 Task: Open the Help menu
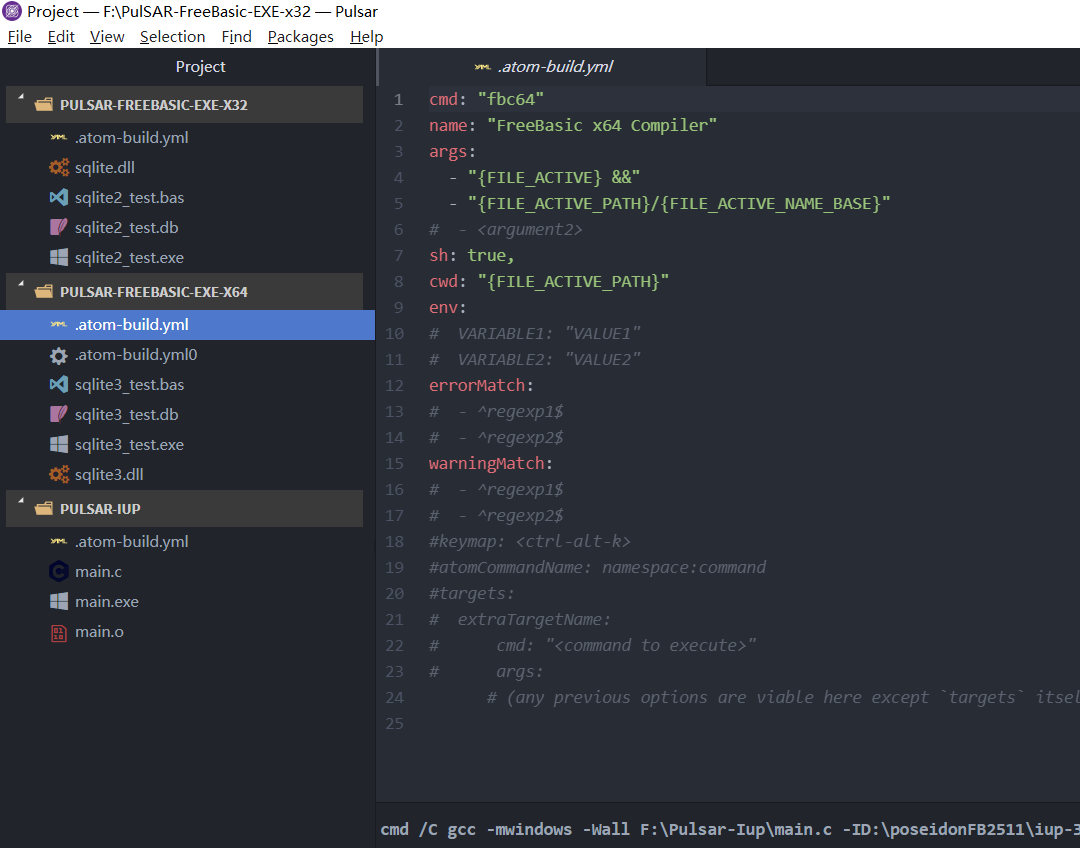pyautogui.click(x=366, y=37)
